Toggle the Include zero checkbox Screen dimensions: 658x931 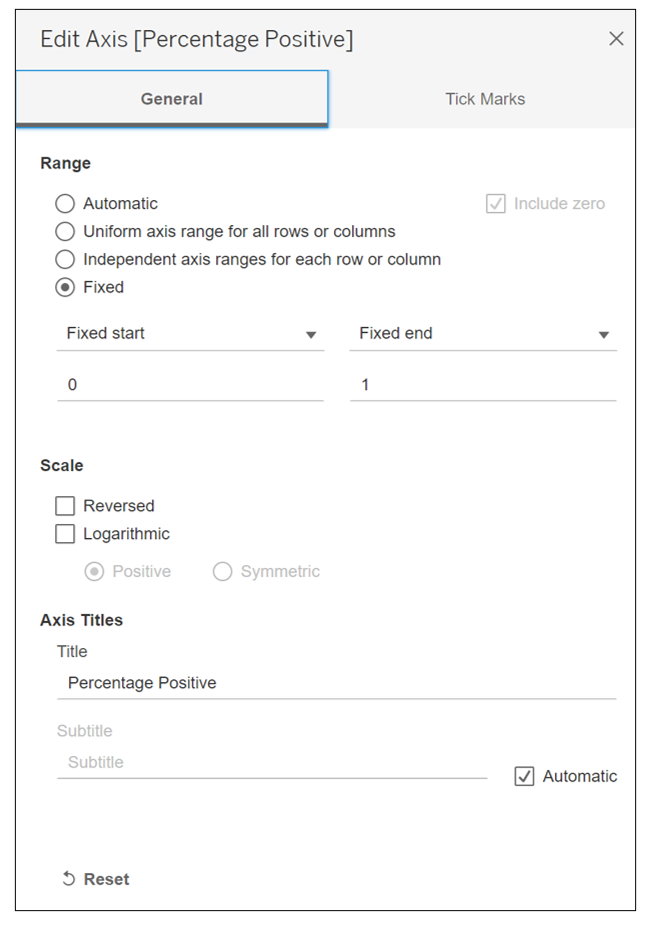tap(496, 204)
